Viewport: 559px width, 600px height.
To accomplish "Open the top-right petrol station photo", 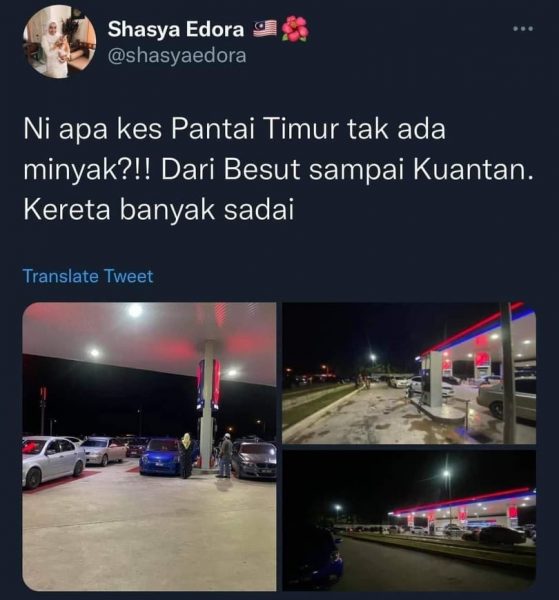I will coord(409,373).
